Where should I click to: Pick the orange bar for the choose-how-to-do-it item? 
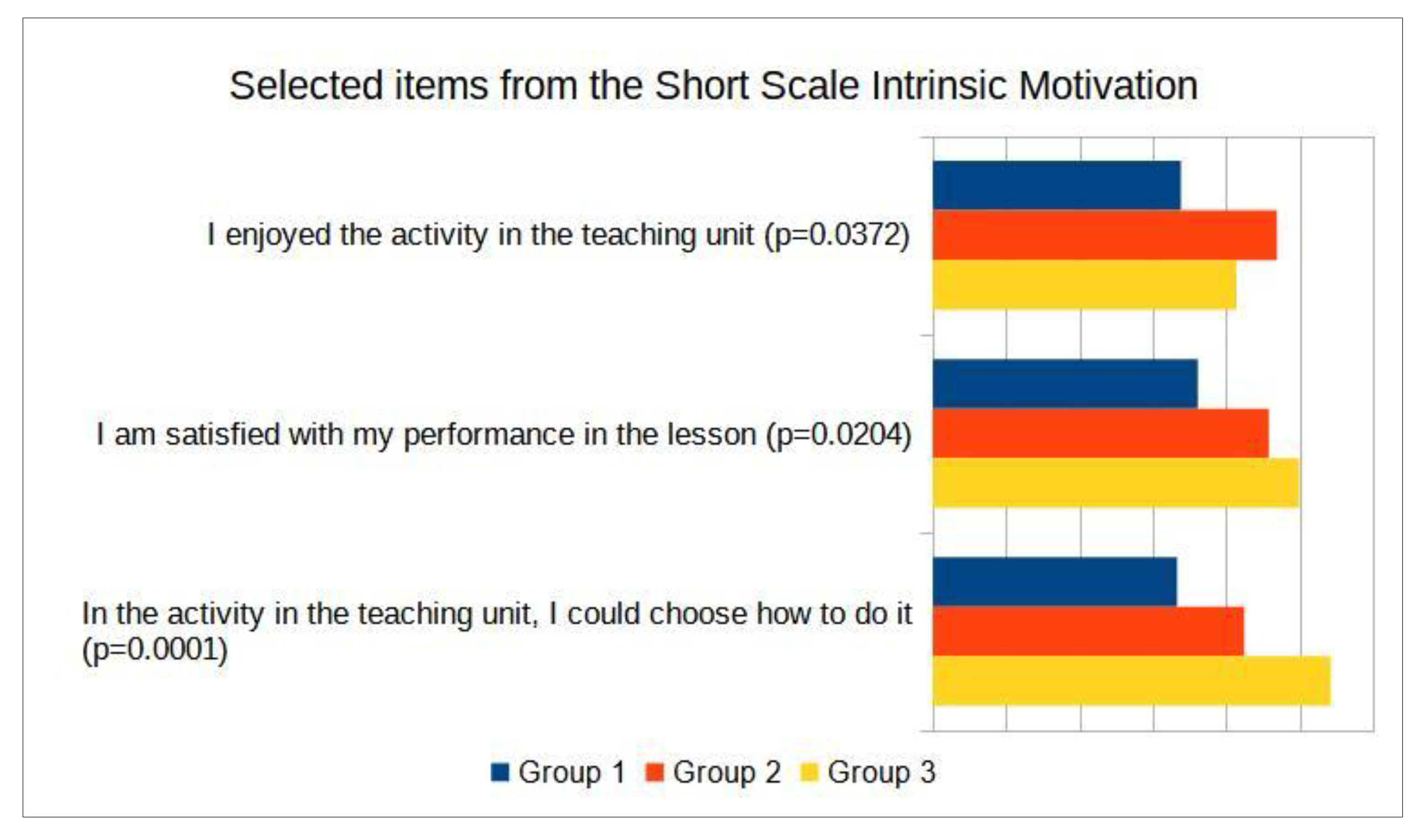coord(1088,631)
